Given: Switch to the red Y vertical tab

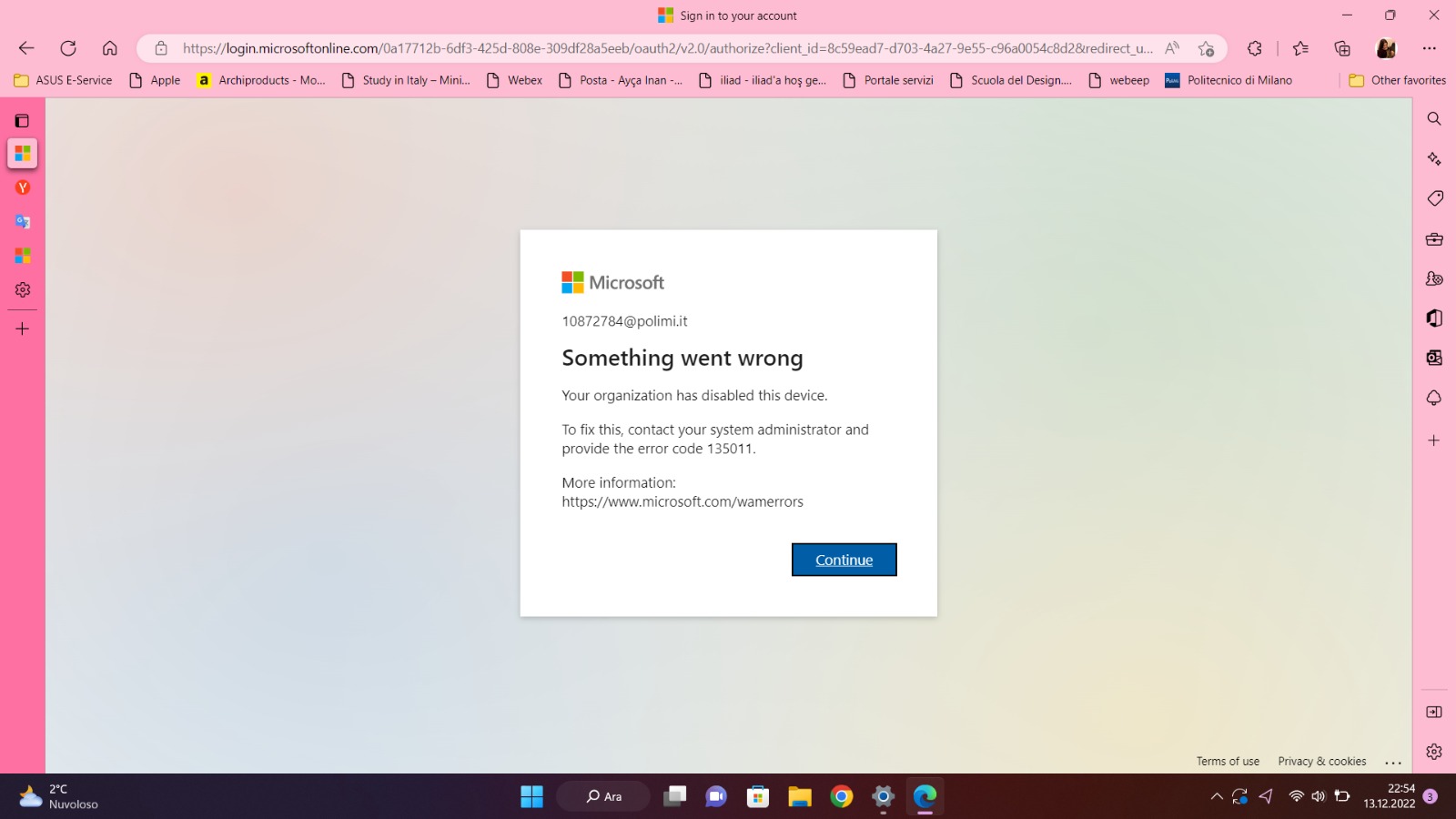Looking at the screenshot, I should click(23, 187).
